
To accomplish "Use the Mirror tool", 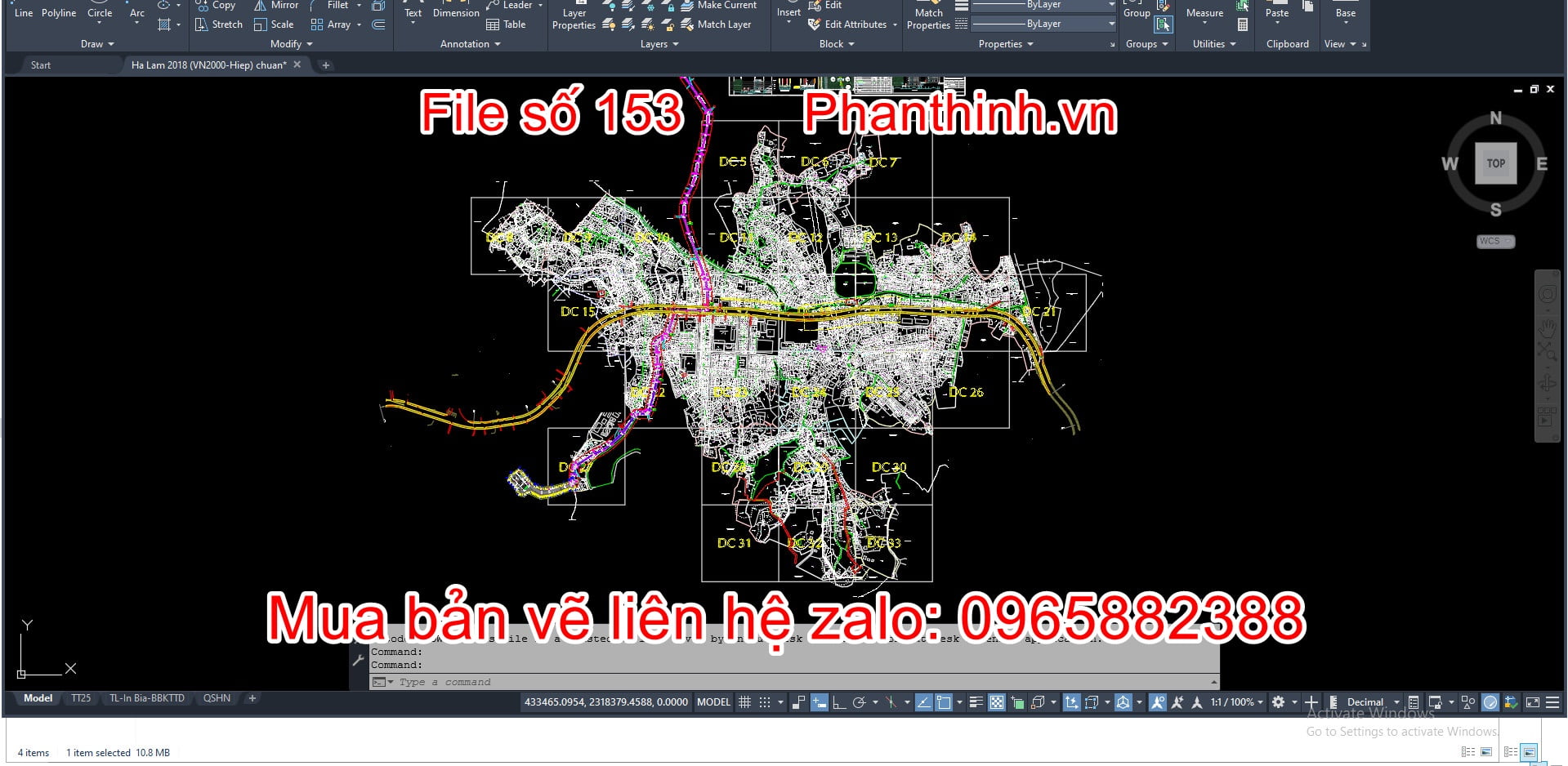I will (276, 5).
